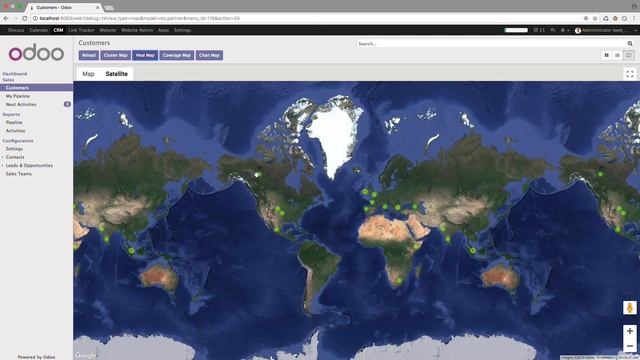The width and height of the screenshot is (640, 360).
Task: Select the Heat Map button
Action: 145,55
